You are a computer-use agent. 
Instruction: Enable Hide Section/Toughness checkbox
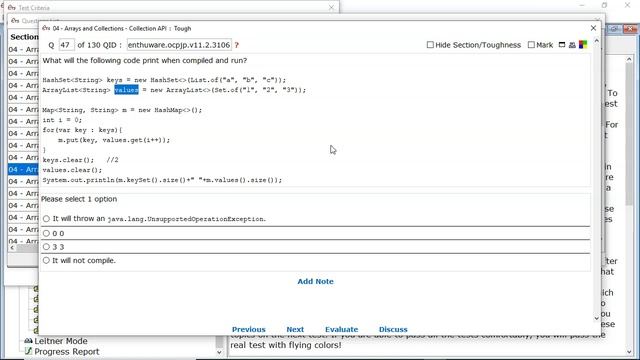[430, 45]
